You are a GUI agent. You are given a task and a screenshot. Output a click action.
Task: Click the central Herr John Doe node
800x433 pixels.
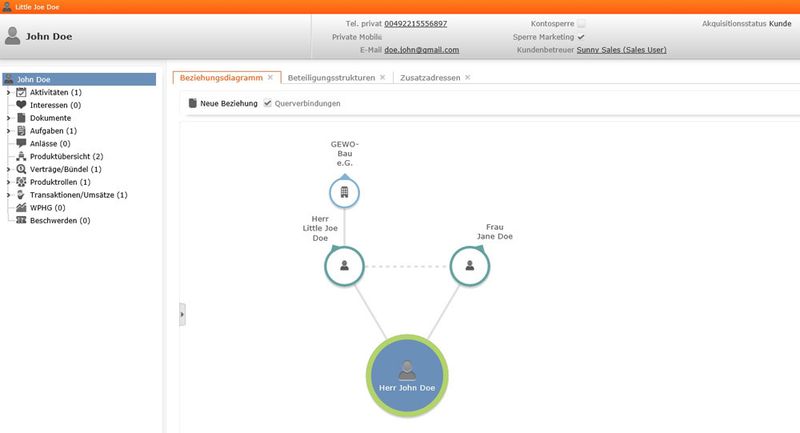pyautogui.click(x=407, y=376)
